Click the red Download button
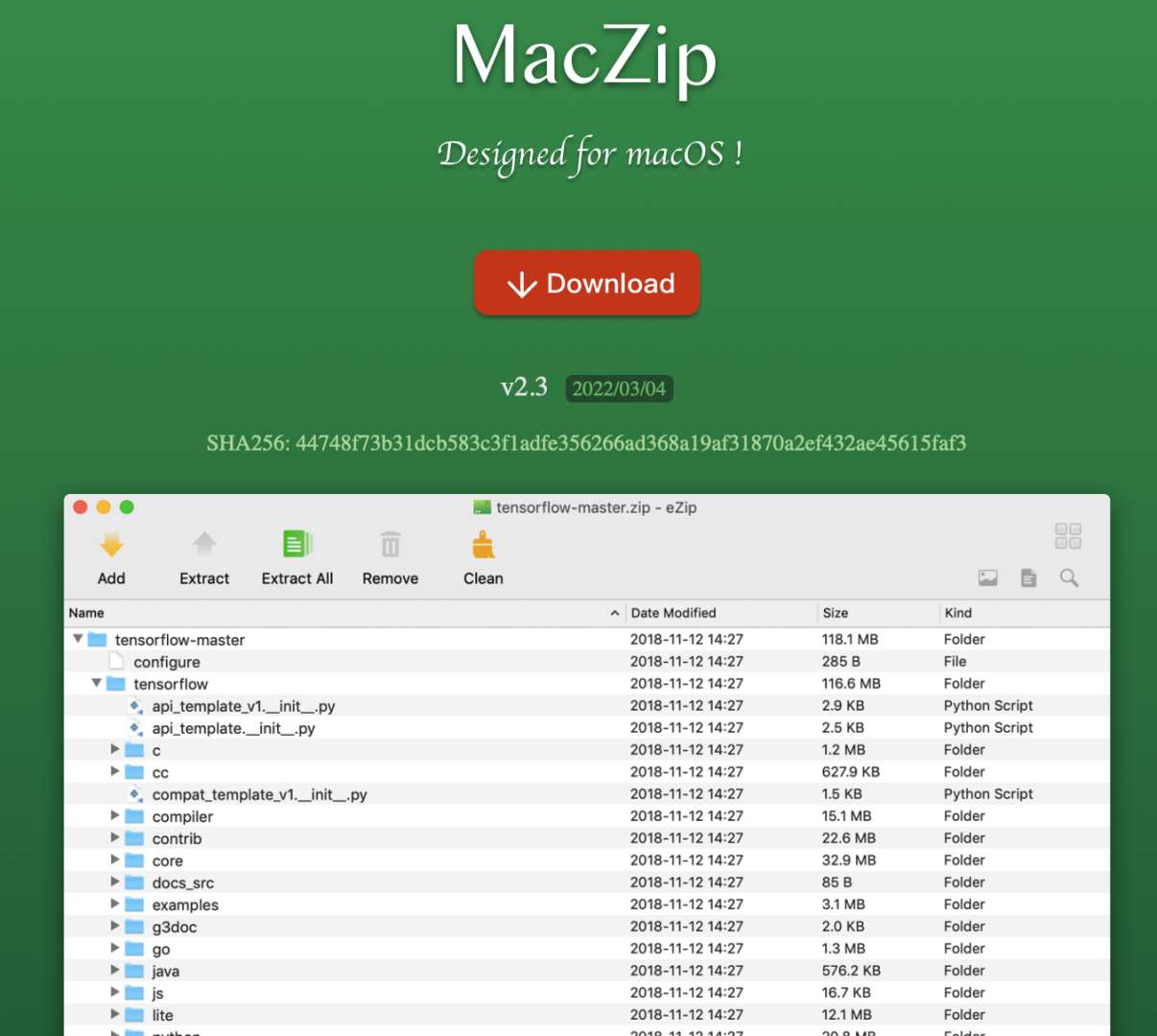The height and width of the screenshot is (1036, 1157). click(587, 283)
